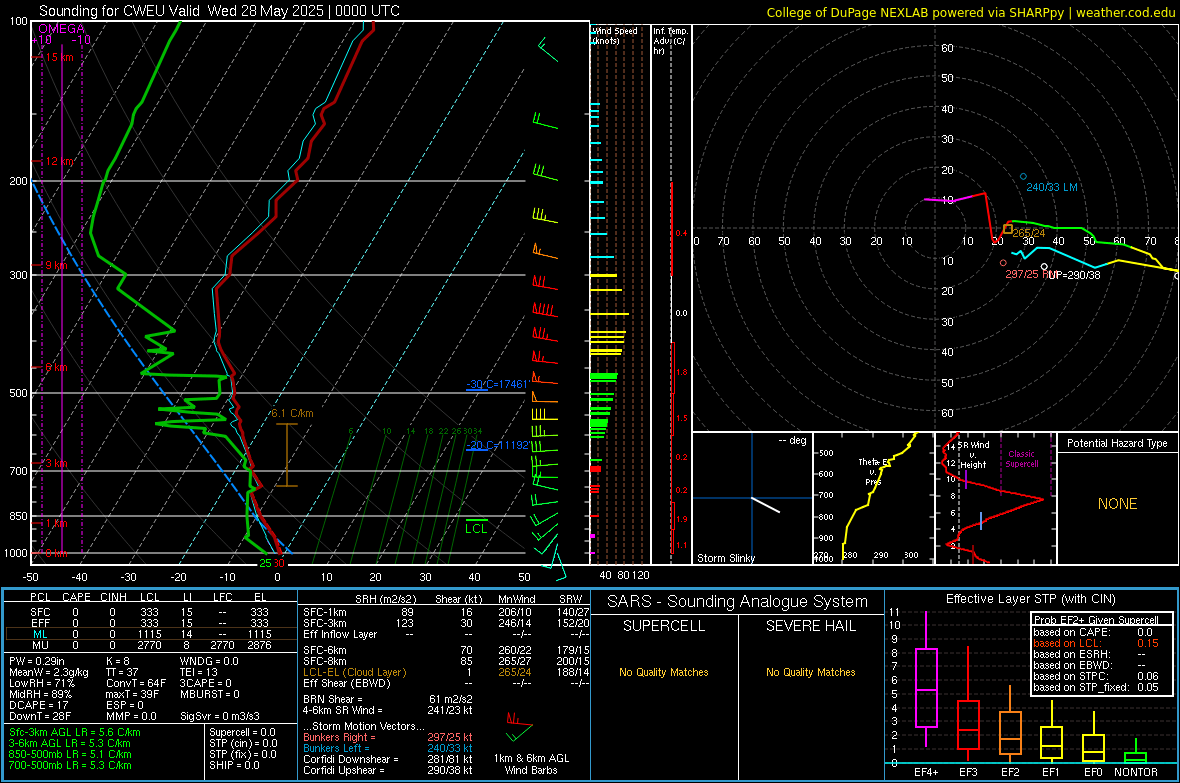Click the 'DCAPE = 17' value
The width and height of the screenshot is (1180, 783).
[x=37, y=705]
